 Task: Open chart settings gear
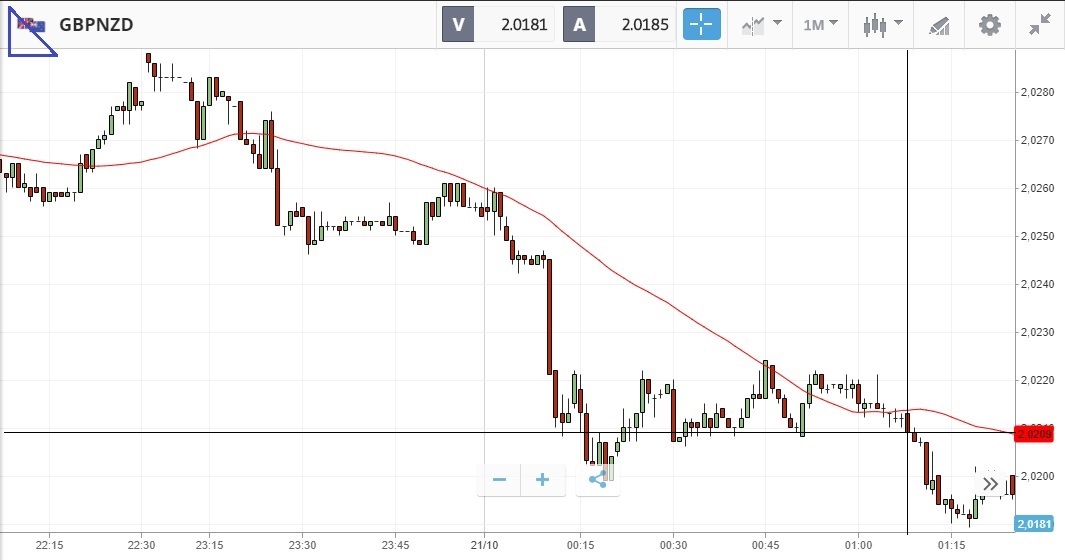pos(989,24)
